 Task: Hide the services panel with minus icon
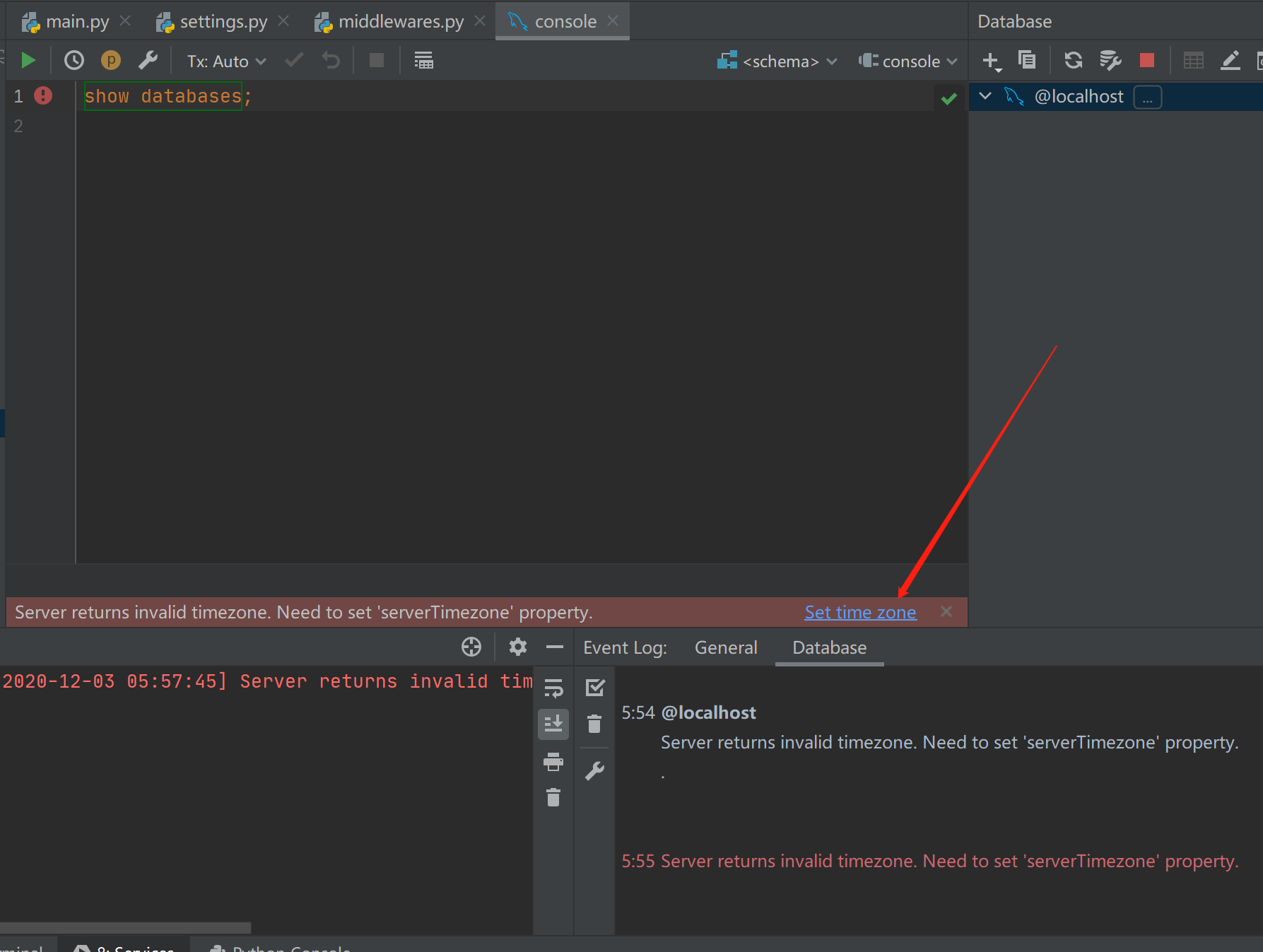(x=555, y=647)
